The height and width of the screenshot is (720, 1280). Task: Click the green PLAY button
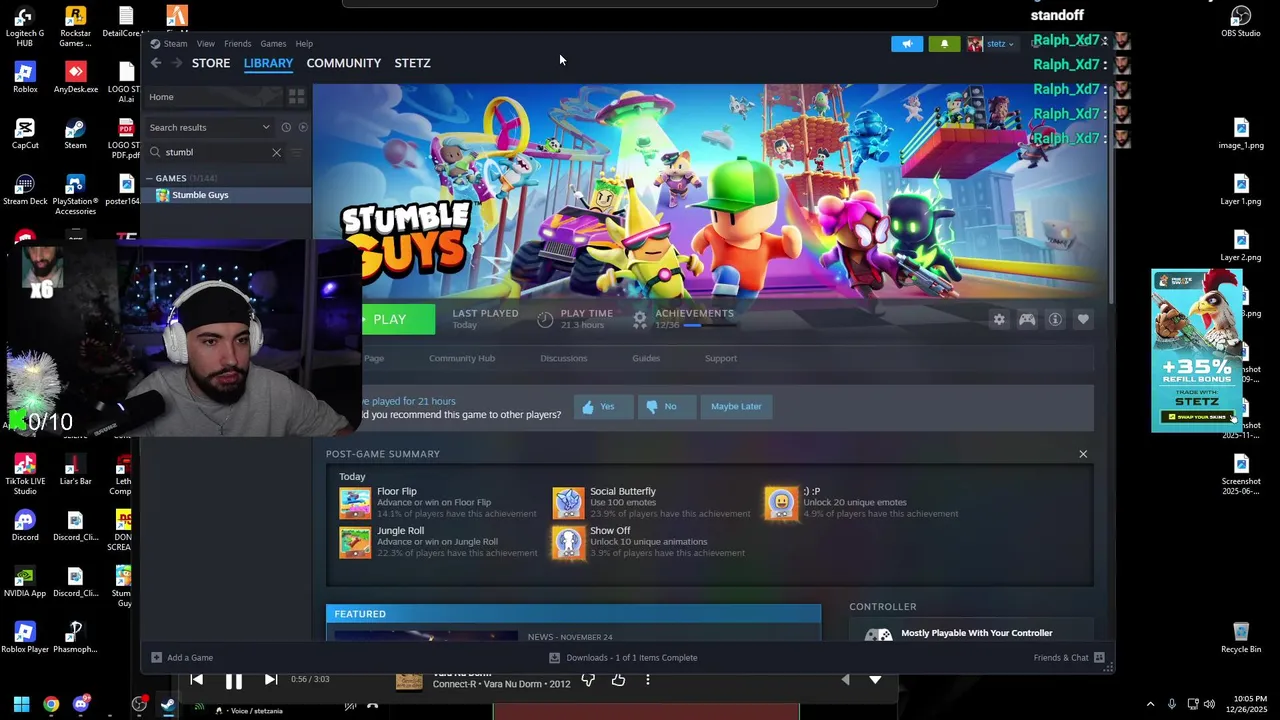pyautogui.click(x=397, y=319)
